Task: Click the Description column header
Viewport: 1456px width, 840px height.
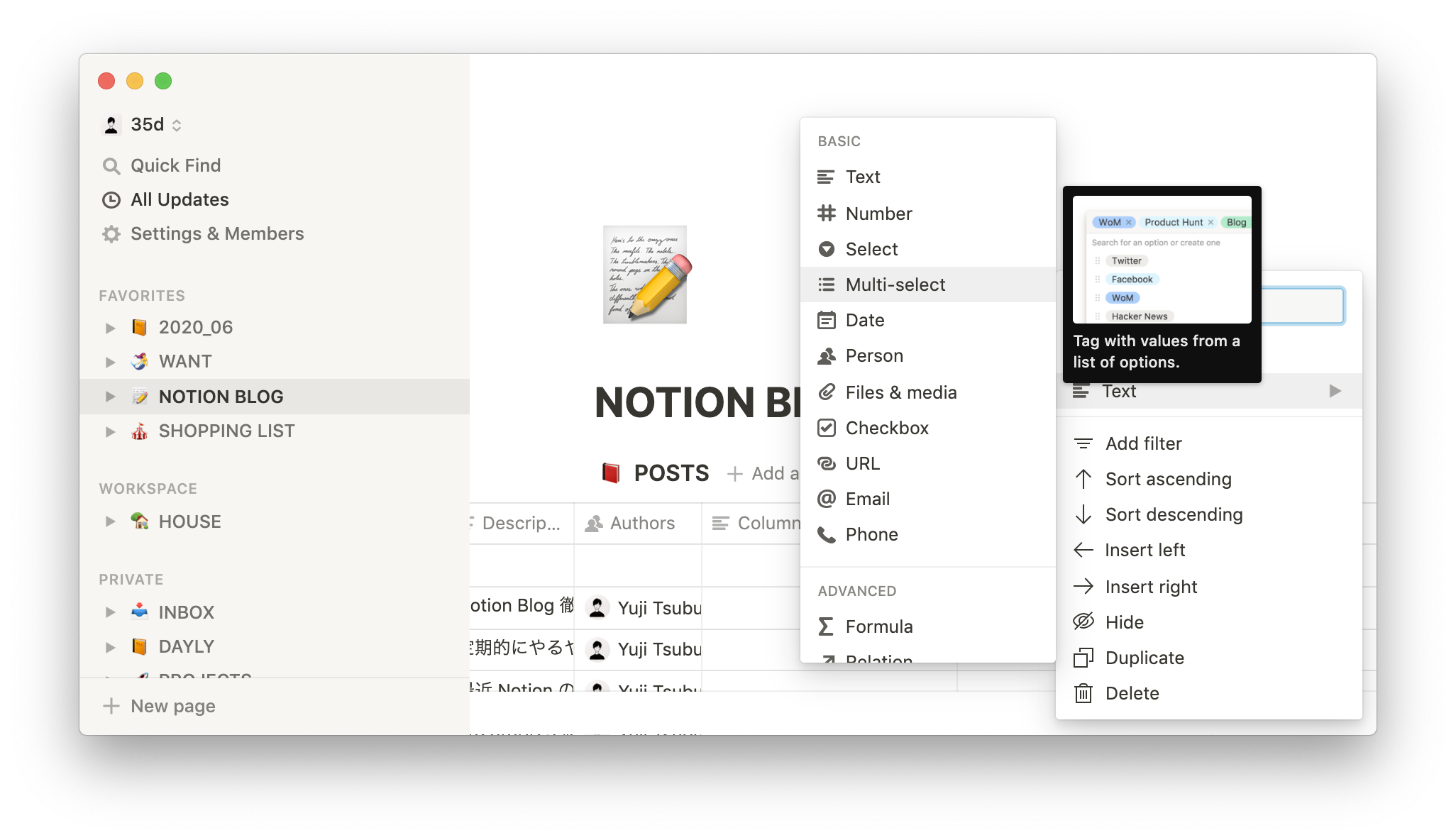Action: [x=522, y=524]
